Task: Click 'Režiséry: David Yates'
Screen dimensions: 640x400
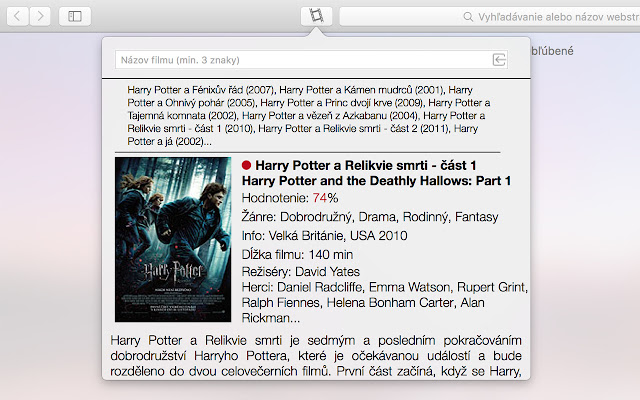Action: click(301, 271)
